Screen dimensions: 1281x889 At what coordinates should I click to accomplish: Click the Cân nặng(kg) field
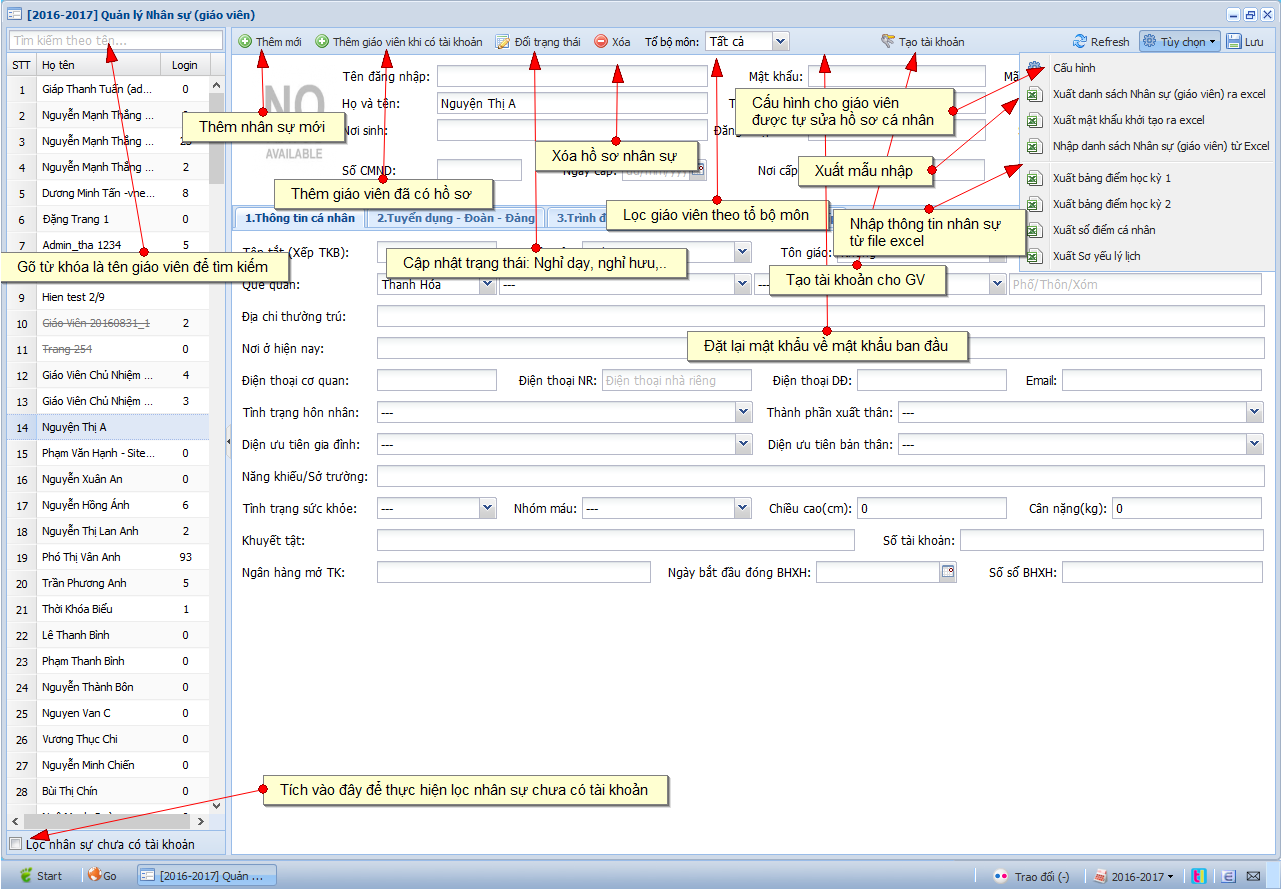pos(1188,508)
